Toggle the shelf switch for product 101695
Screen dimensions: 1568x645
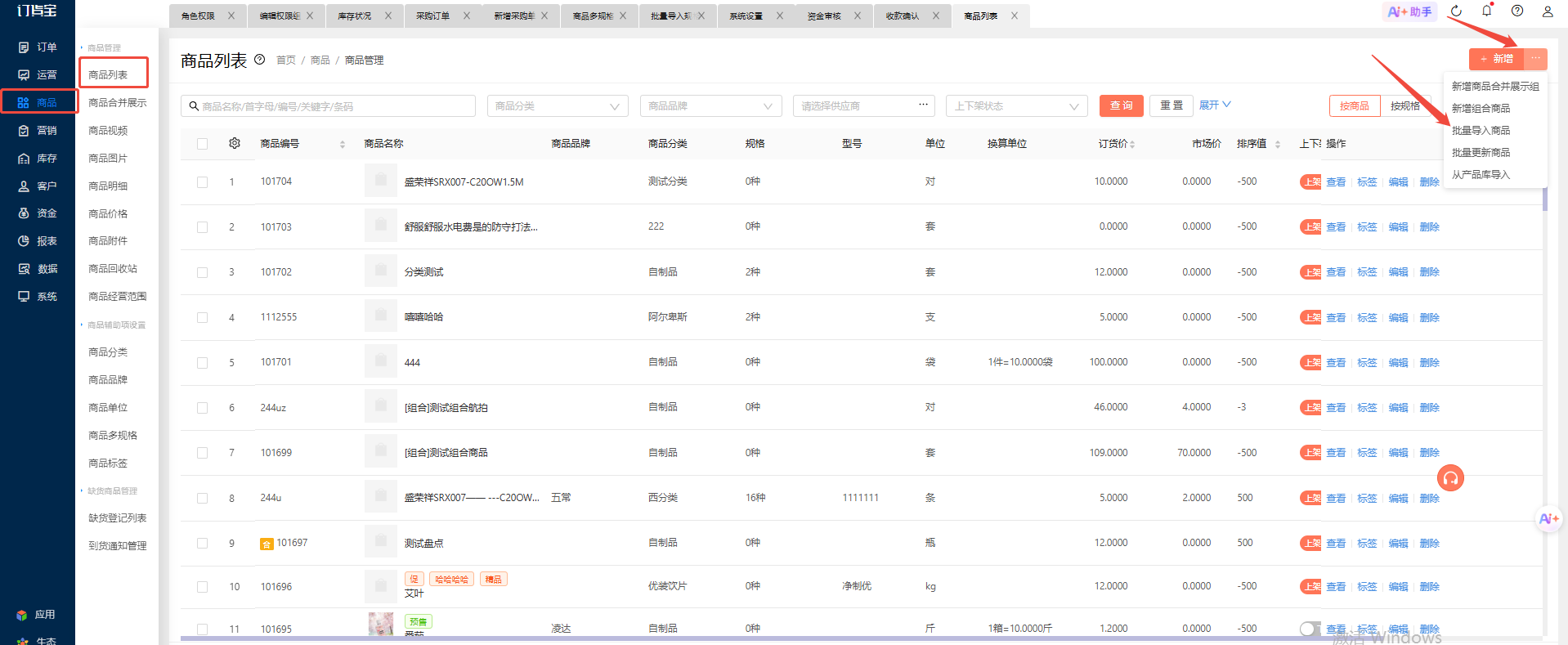pos(1310,629)
